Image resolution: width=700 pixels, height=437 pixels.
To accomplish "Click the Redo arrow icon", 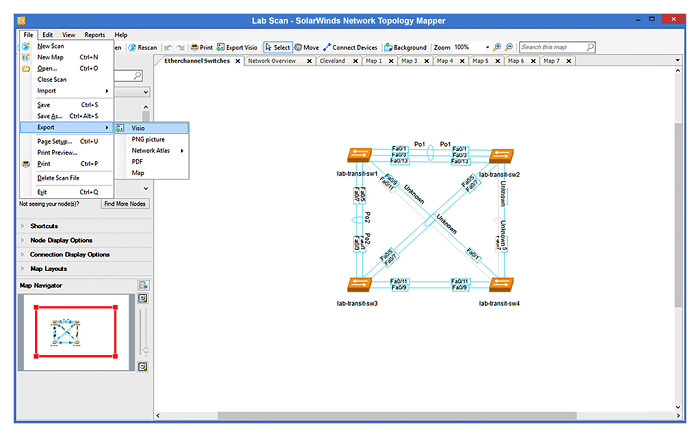I will tap(180, 47).
